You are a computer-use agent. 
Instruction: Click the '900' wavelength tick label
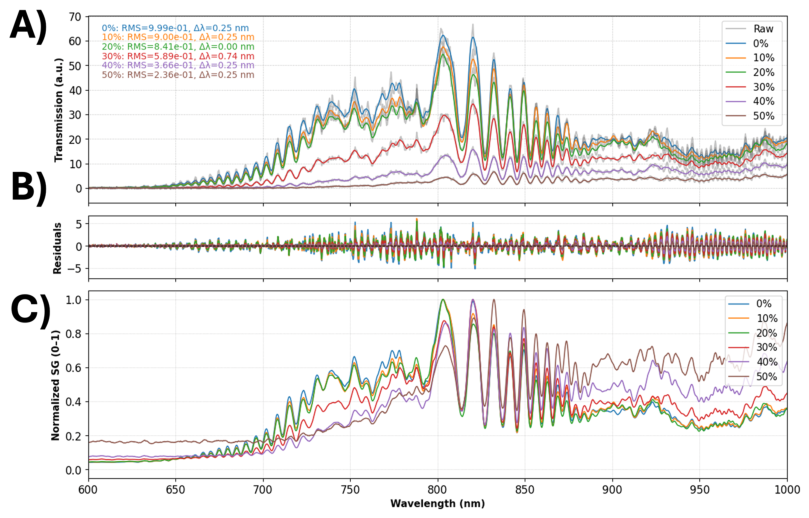click(612, 488)
